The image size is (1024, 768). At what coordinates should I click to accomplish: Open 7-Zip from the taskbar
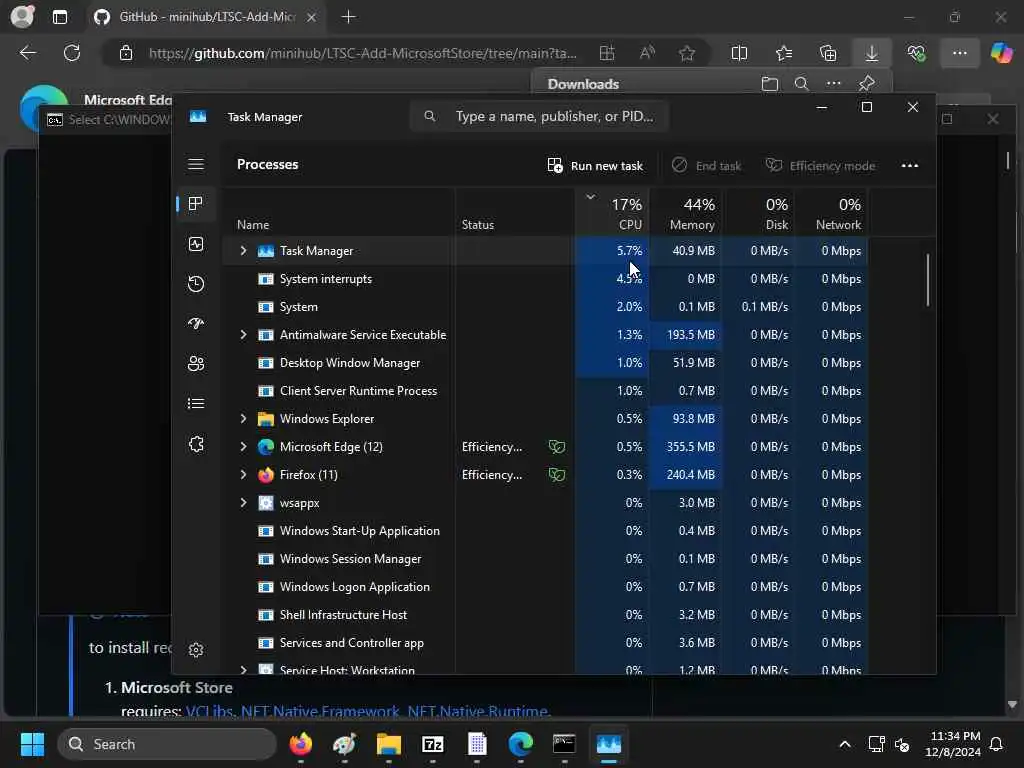[432, 744]
